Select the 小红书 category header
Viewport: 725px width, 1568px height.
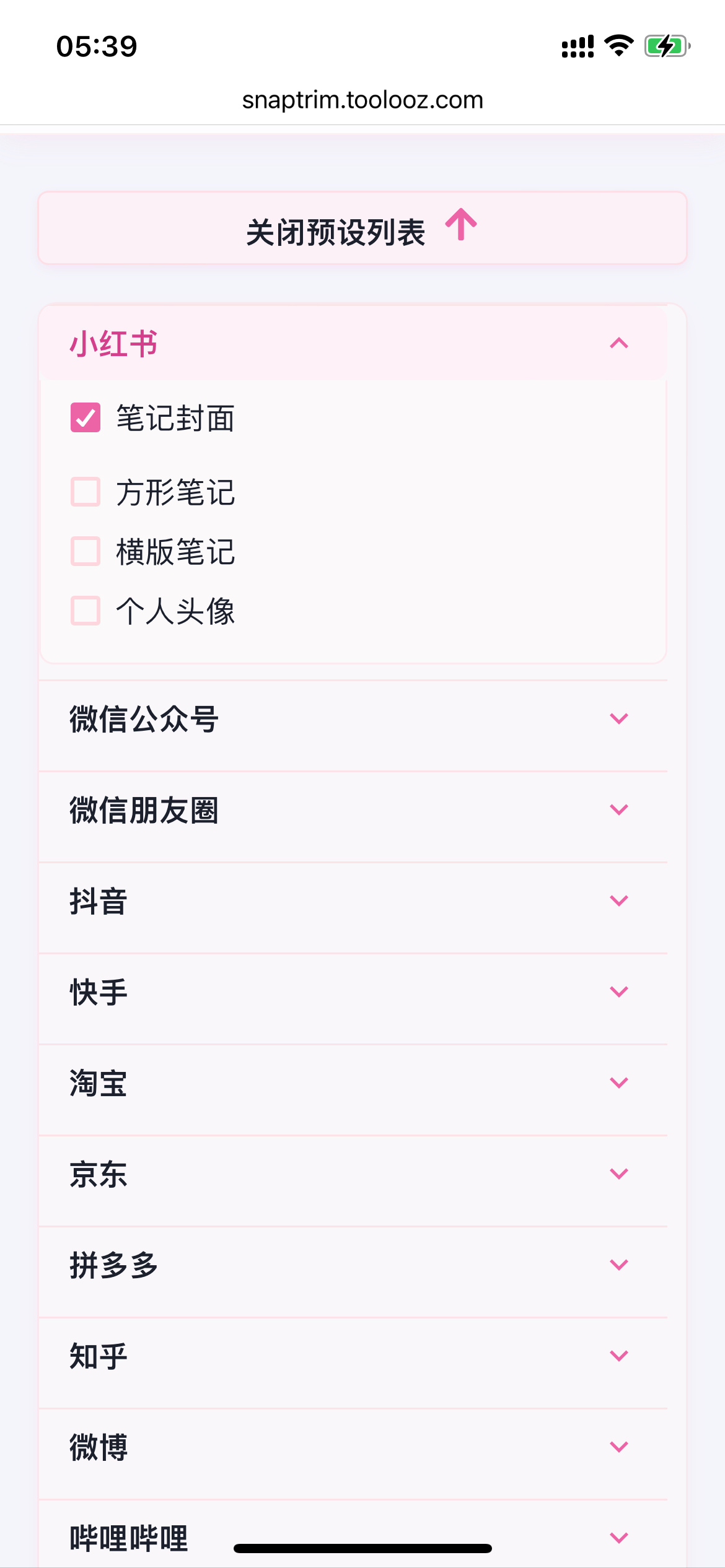(113, 344)
